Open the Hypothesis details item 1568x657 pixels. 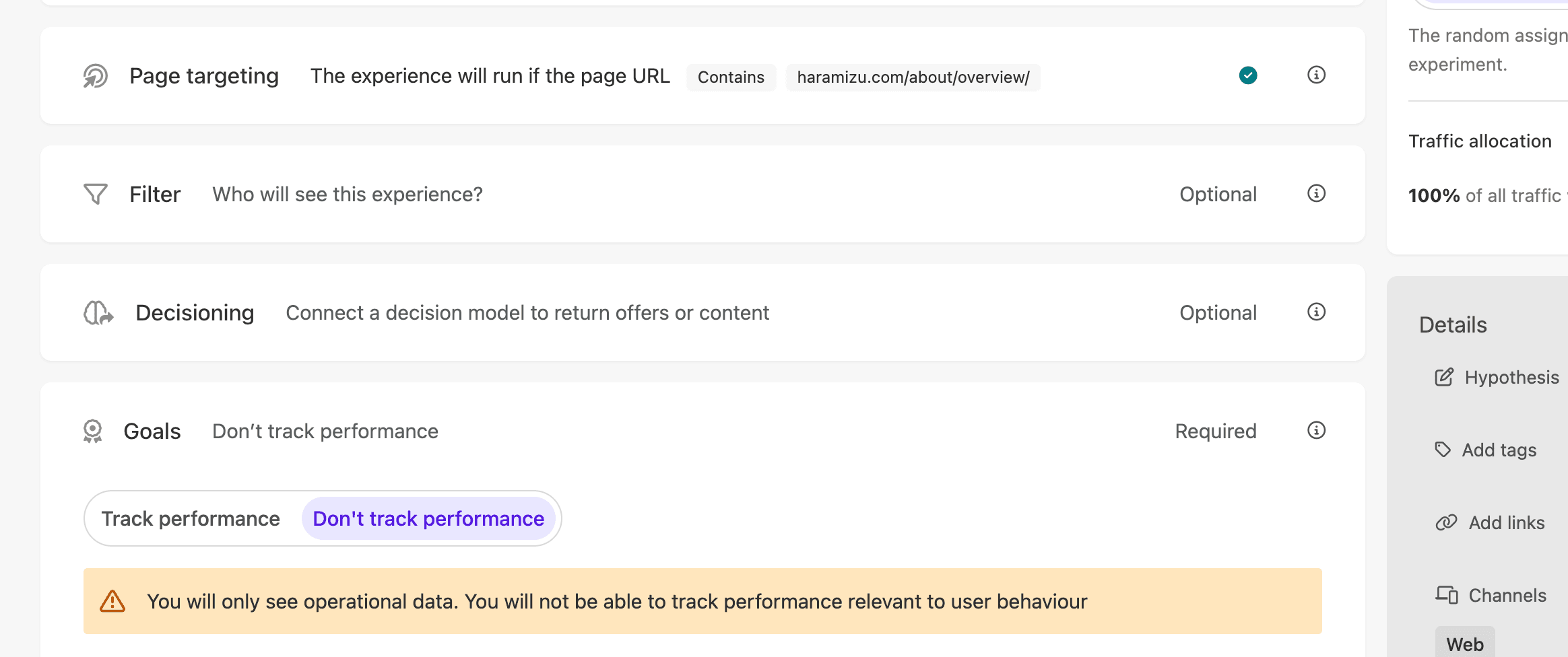coord(1511,378)
